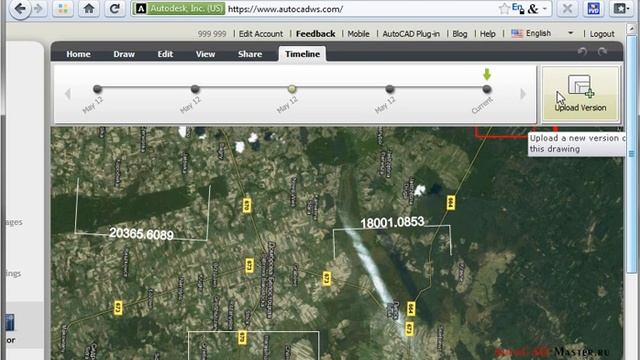Bookmark the page with the star icon

click(x=504, y=9)
